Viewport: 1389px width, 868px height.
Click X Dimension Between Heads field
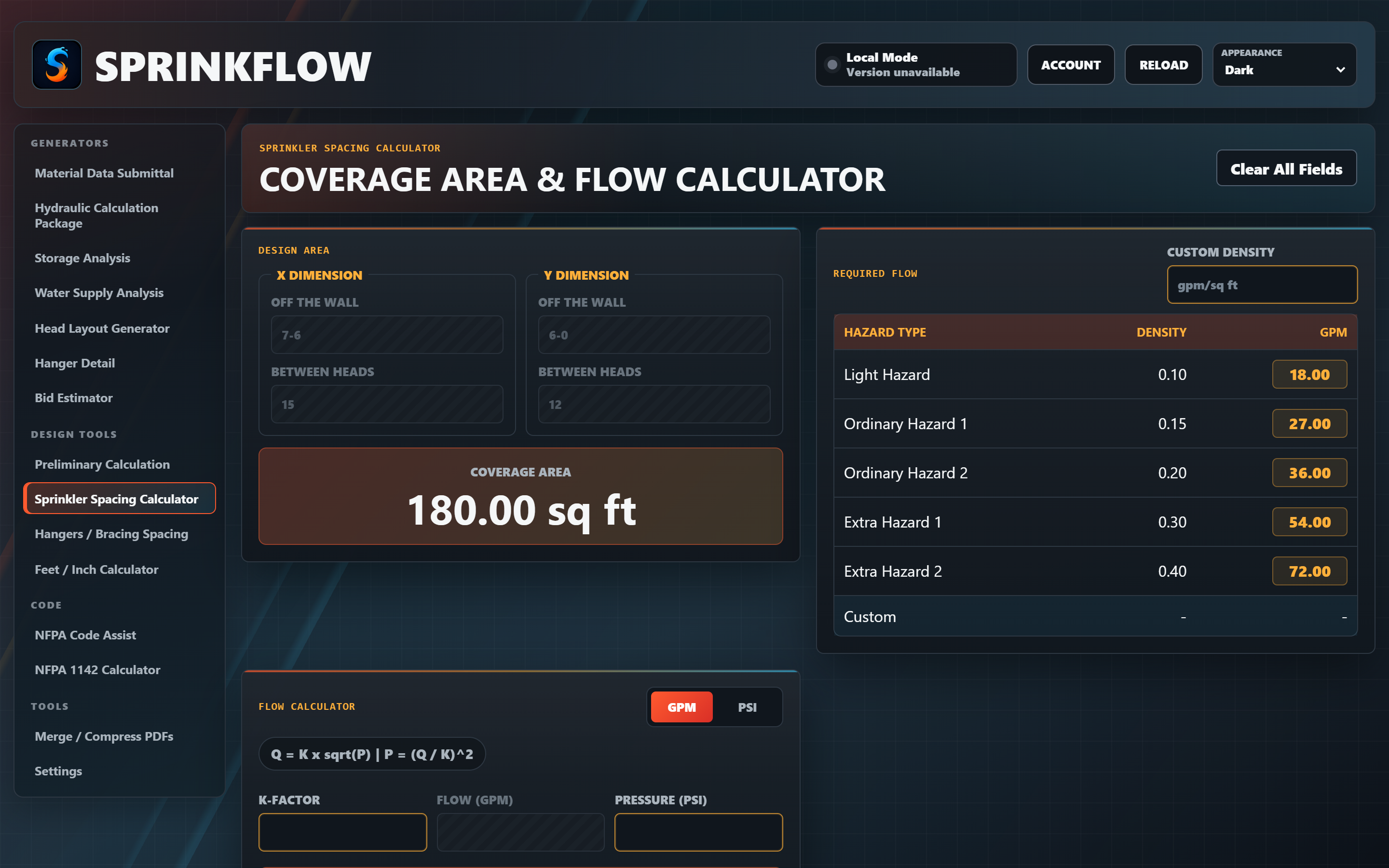click(387, 404)
